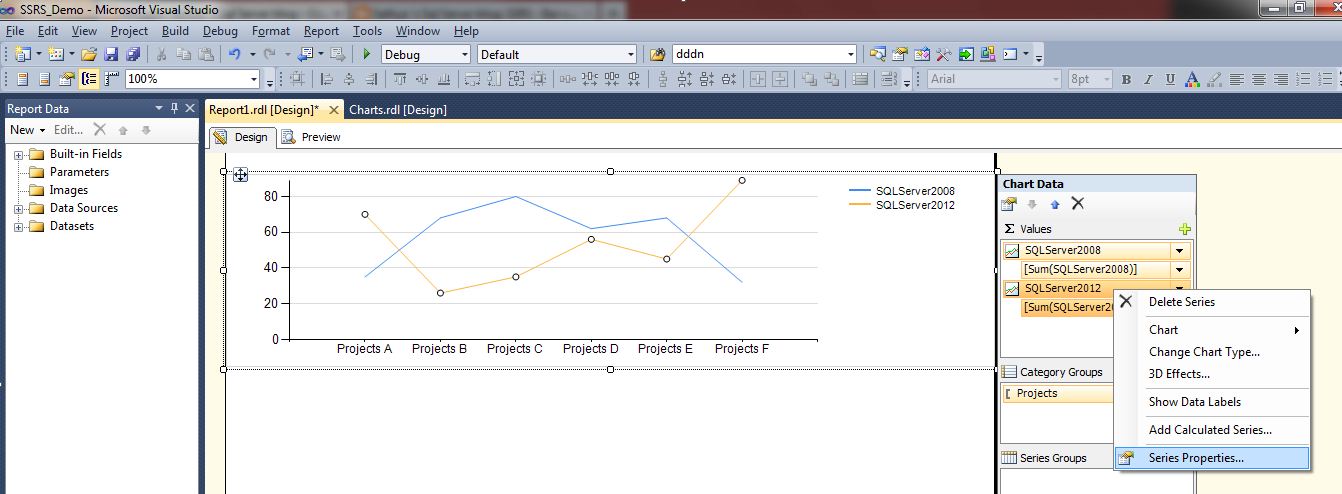Open the Properties Window toolbar icon

click(899, 54)
